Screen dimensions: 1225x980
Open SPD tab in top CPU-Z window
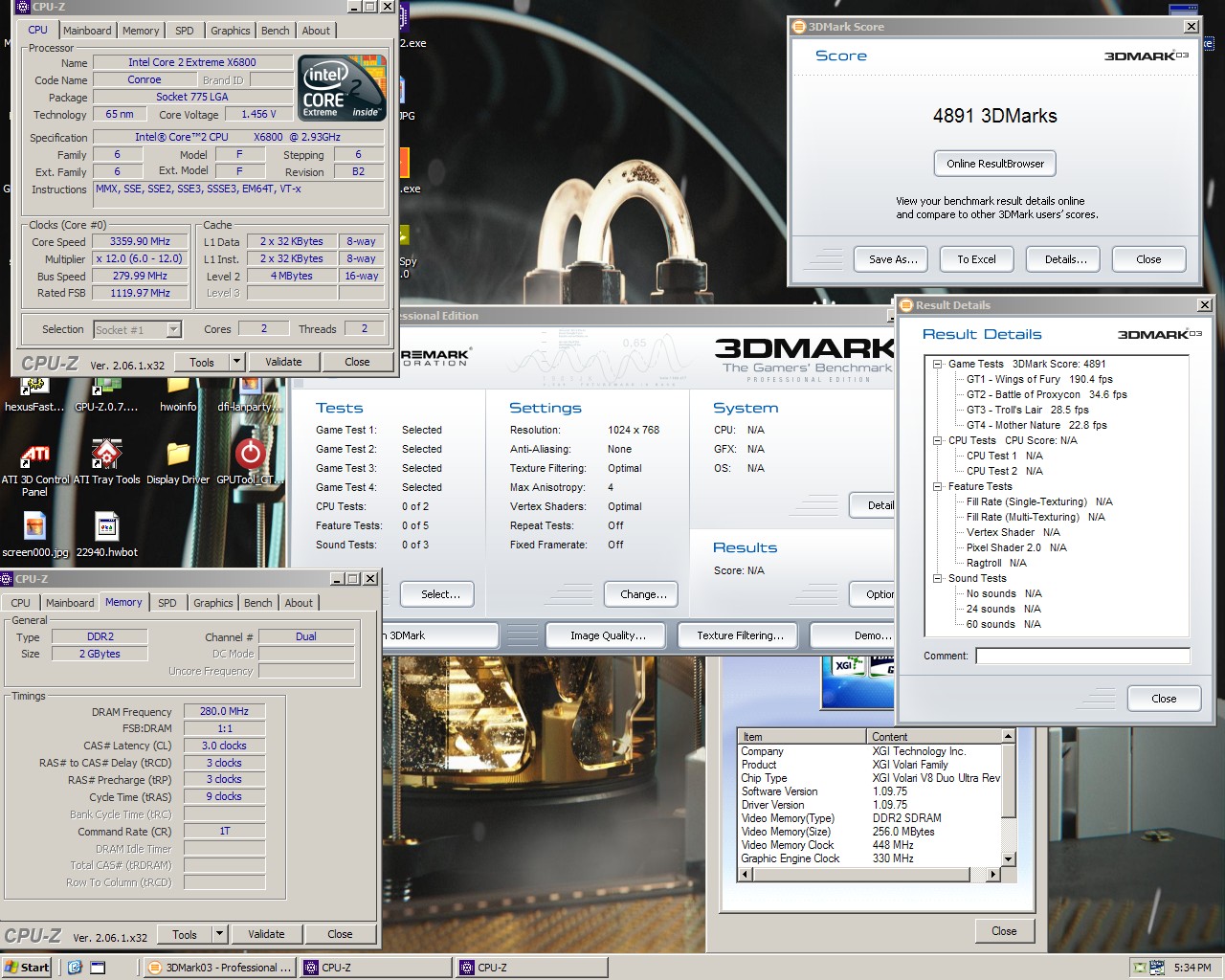pos(185,31)
